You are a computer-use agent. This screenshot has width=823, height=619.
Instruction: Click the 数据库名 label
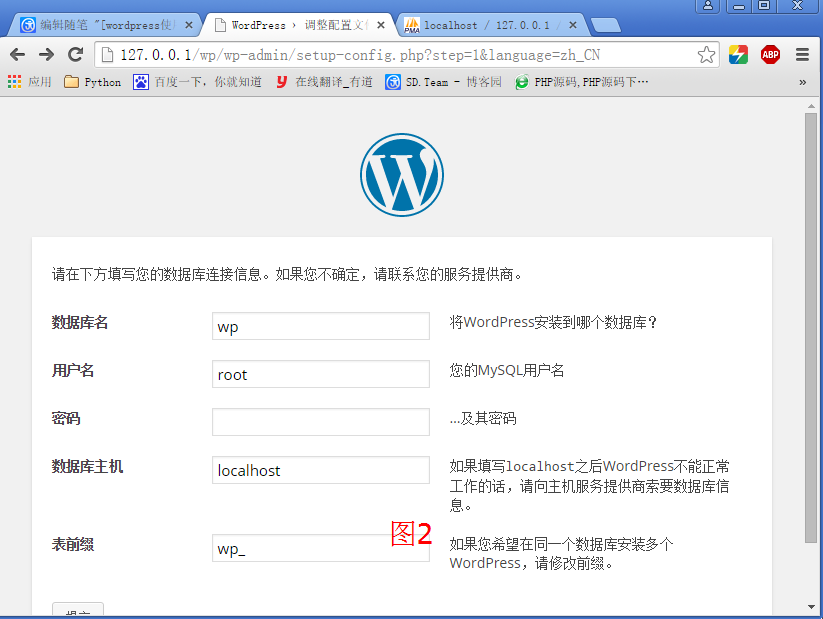click(80, 322)
